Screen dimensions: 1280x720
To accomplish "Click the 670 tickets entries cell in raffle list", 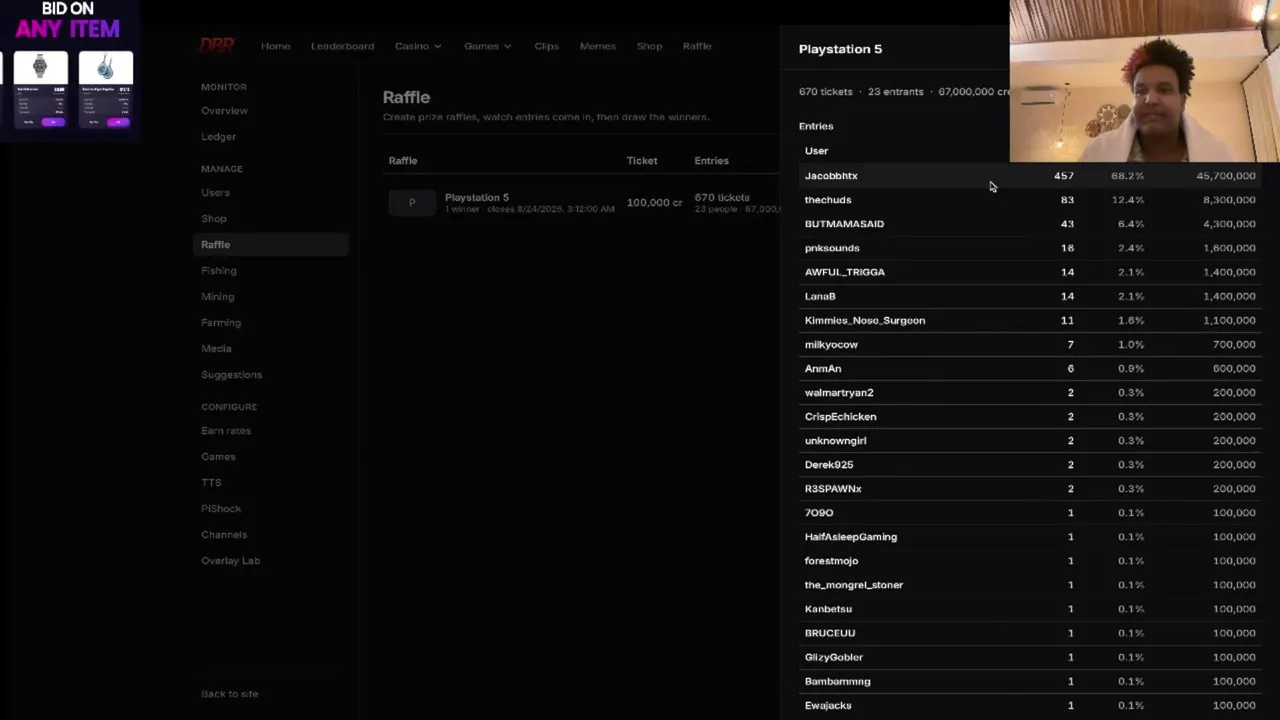I will [722, 198].
